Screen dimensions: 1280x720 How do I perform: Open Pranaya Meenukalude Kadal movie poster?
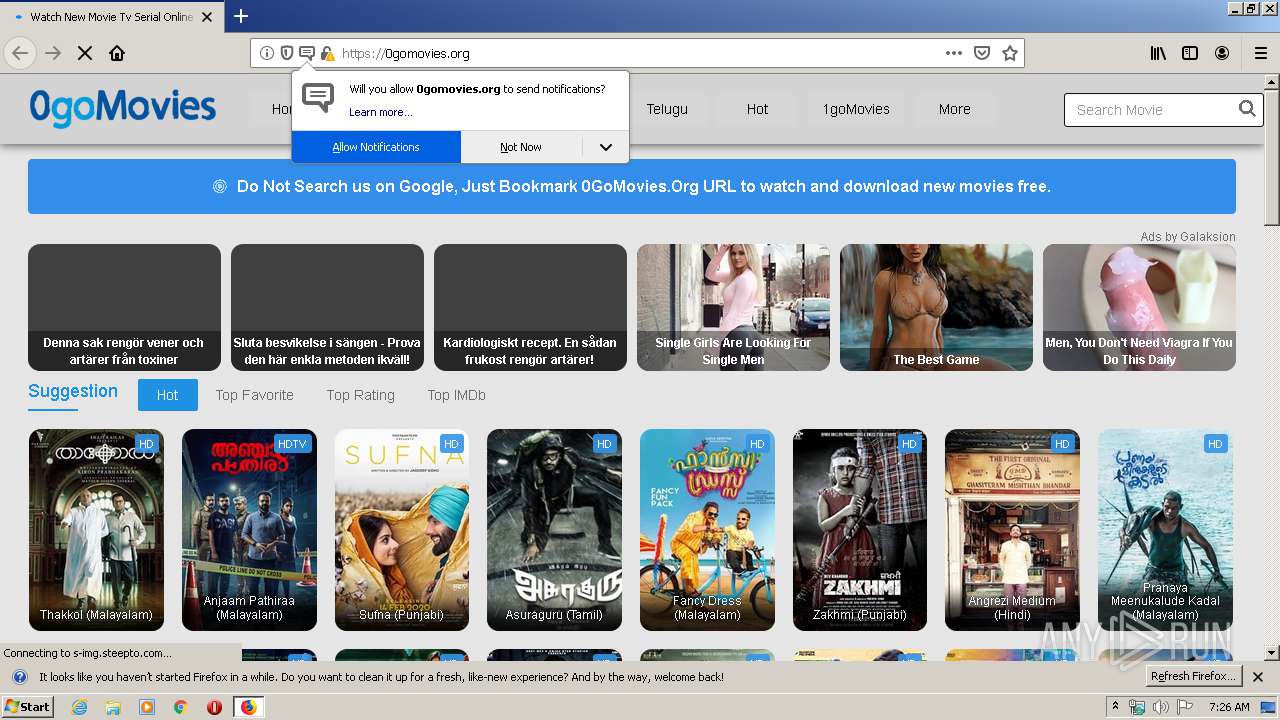tap(1165, 530)
